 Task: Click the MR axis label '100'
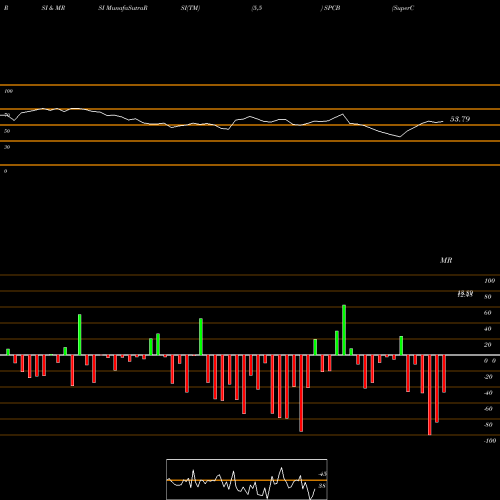tap(489, 281)
